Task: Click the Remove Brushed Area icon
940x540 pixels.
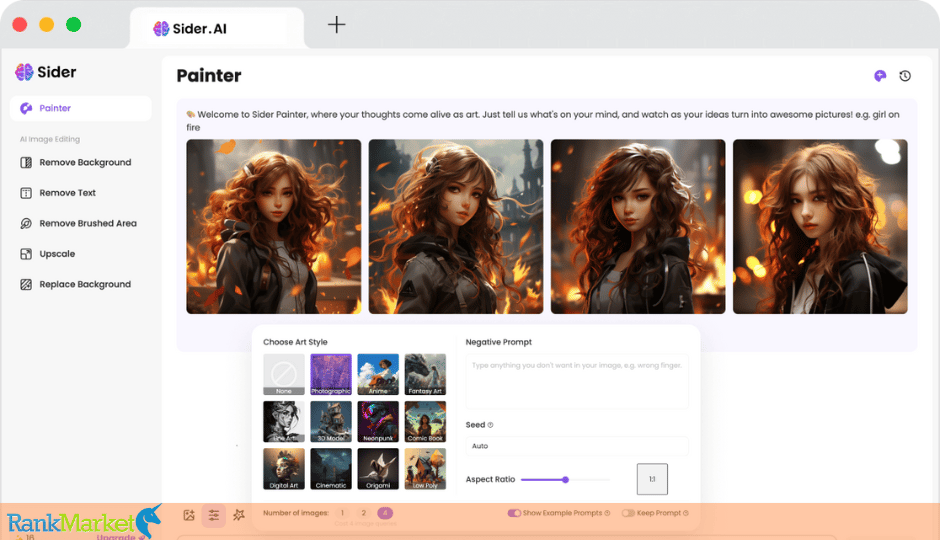Action: [x=26, y=224]
